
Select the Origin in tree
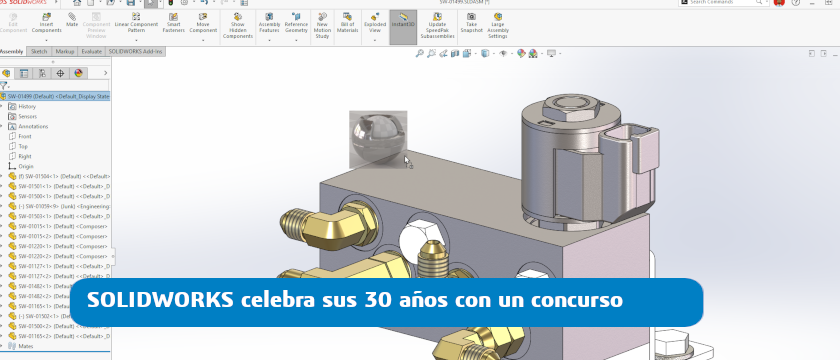26,167
